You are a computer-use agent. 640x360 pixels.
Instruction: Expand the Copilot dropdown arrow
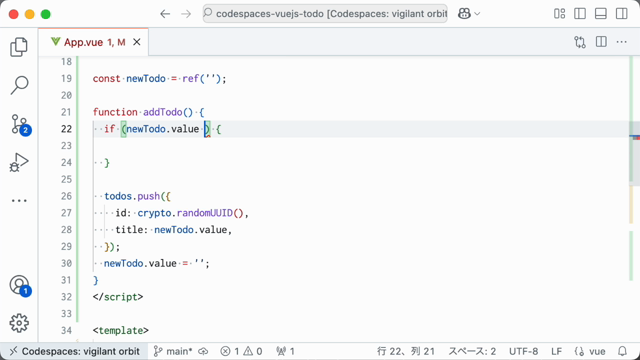[477, 14]
